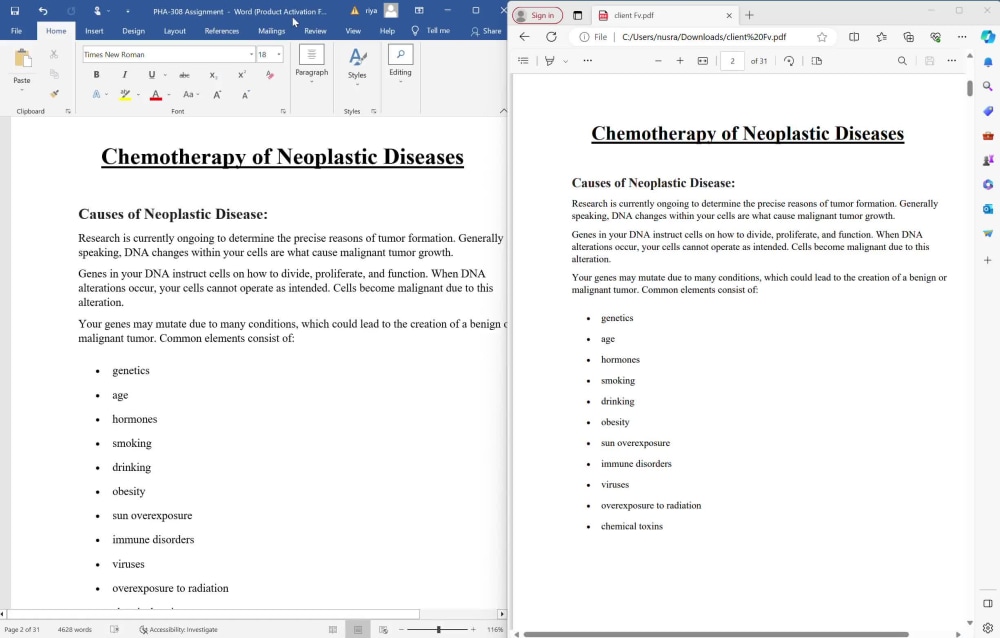Viewport: 1000px width, 638px height.
Task: Save the Word document via quick access icon
Action: [15, 11]
